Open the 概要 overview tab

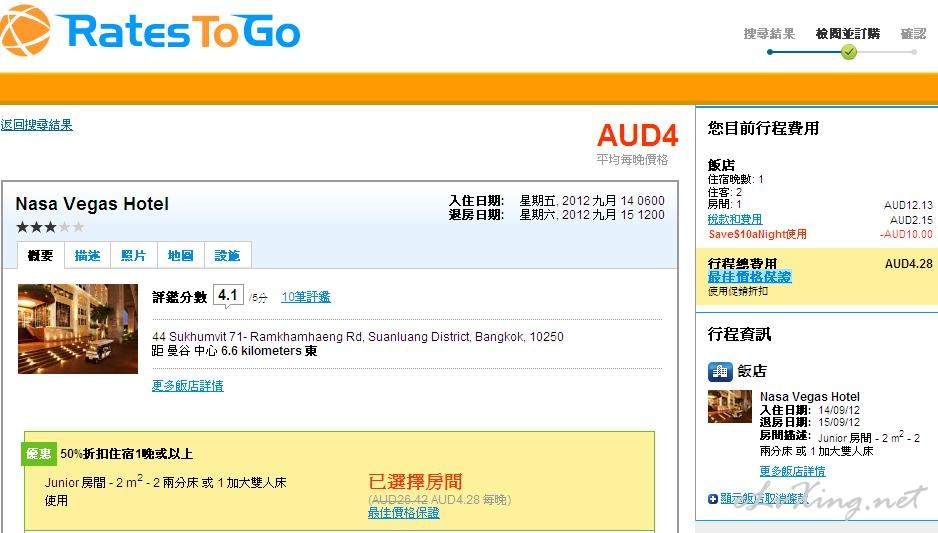coord(41,255)
